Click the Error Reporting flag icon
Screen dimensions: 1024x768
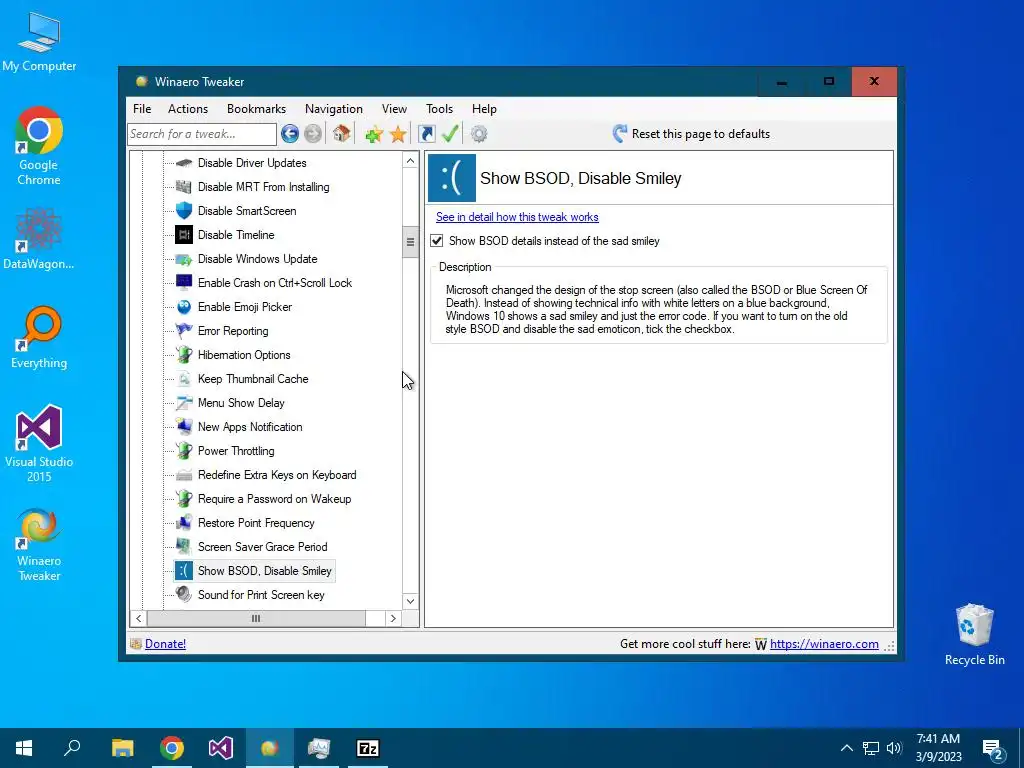pos(184,330)
